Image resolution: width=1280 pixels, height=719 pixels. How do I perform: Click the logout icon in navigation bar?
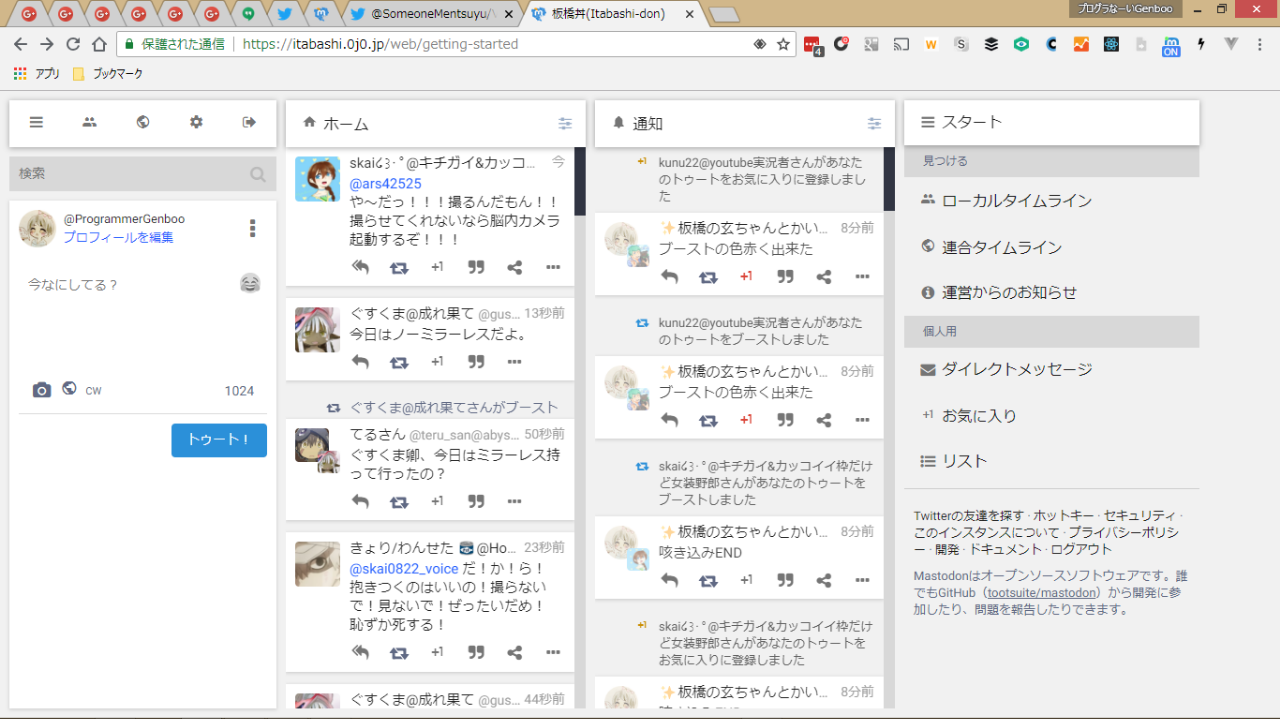click(249, 122)
